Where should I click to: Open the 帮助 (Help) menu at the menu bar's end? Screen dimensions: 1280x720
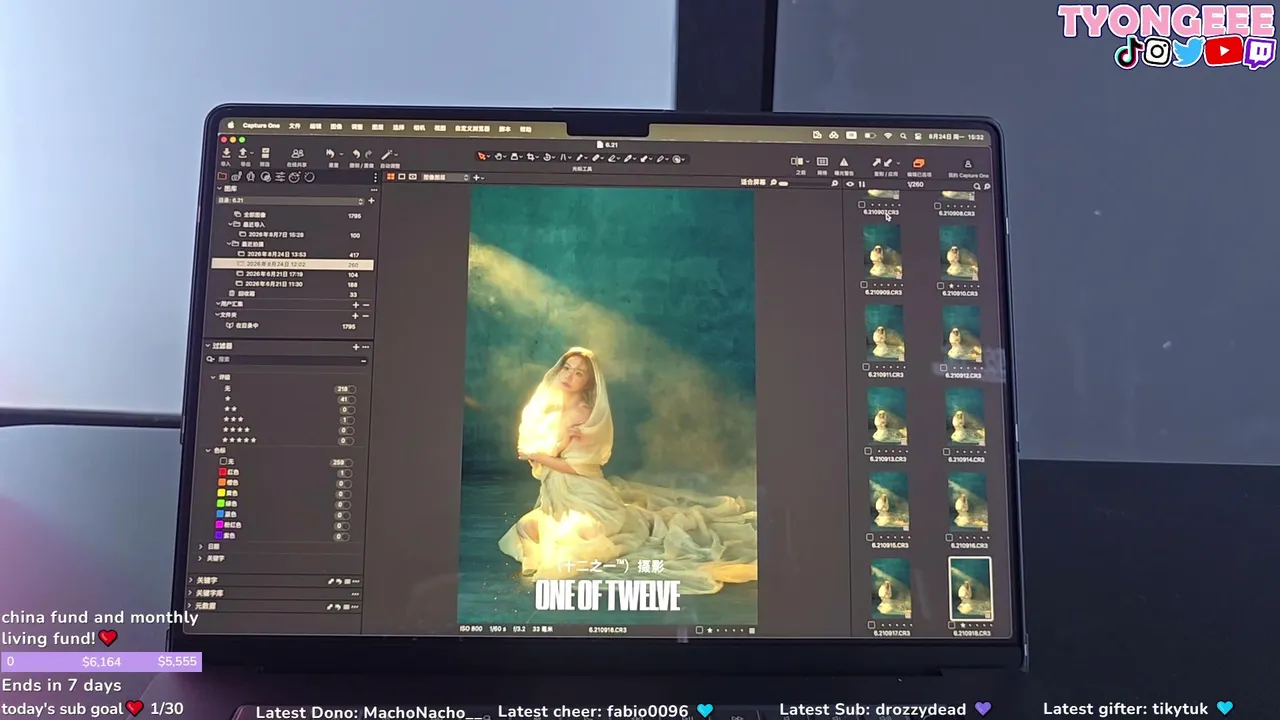coord(525,129)
